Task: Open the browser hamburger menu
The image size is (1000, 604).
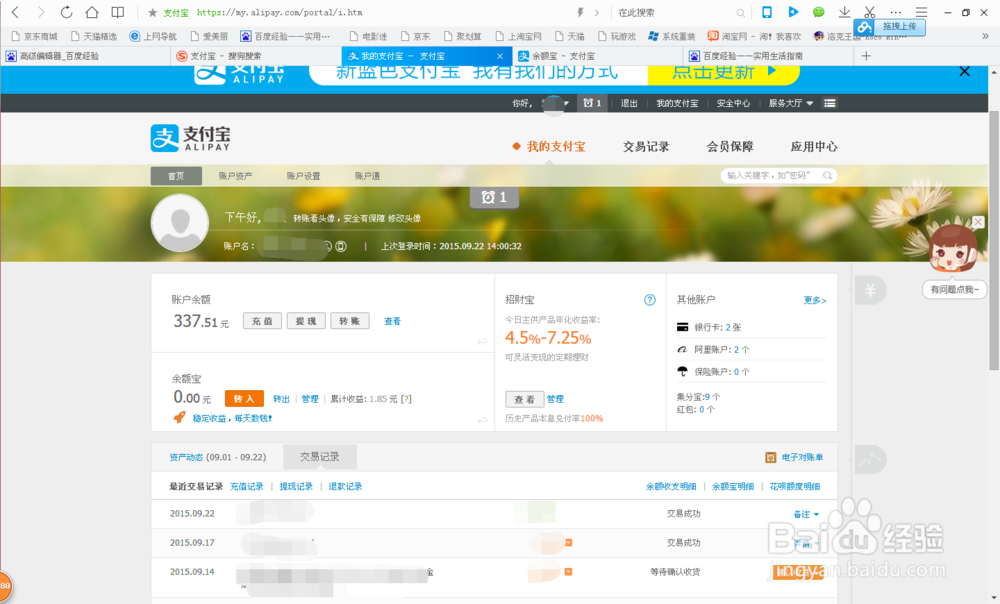Action: 922,12
